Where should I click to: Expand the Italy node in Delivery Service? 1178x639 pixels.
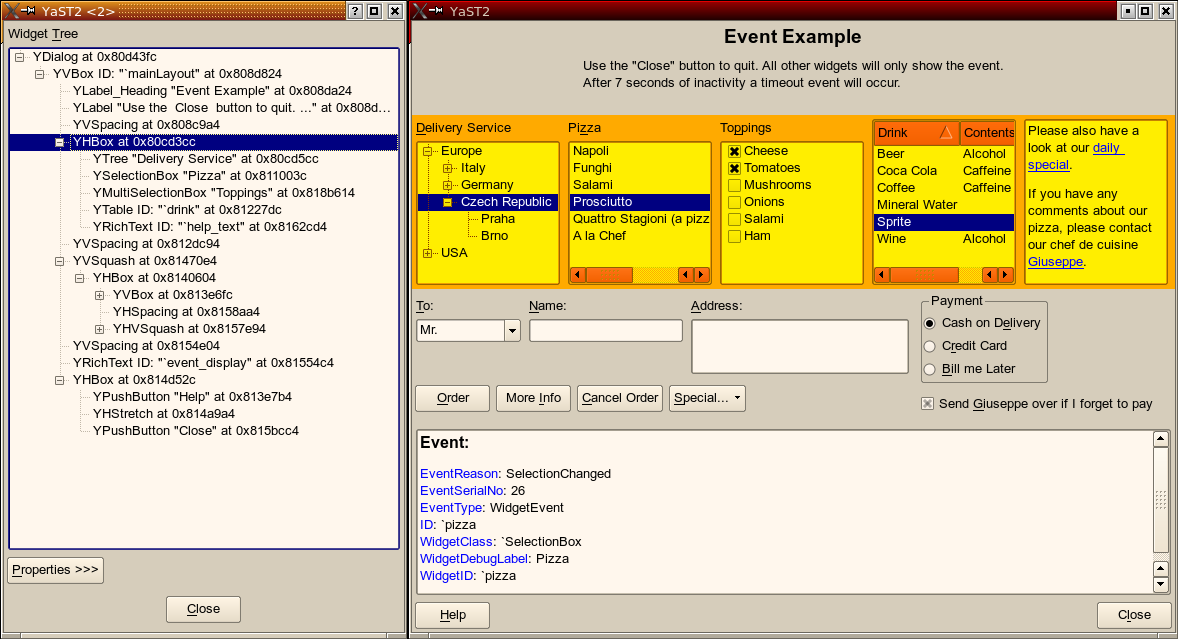point(447,168)
